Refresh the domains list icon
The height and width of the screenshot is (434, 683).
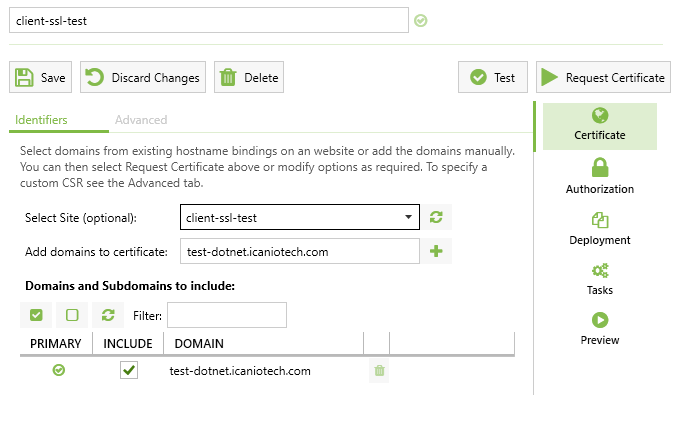tap(108, 315)
